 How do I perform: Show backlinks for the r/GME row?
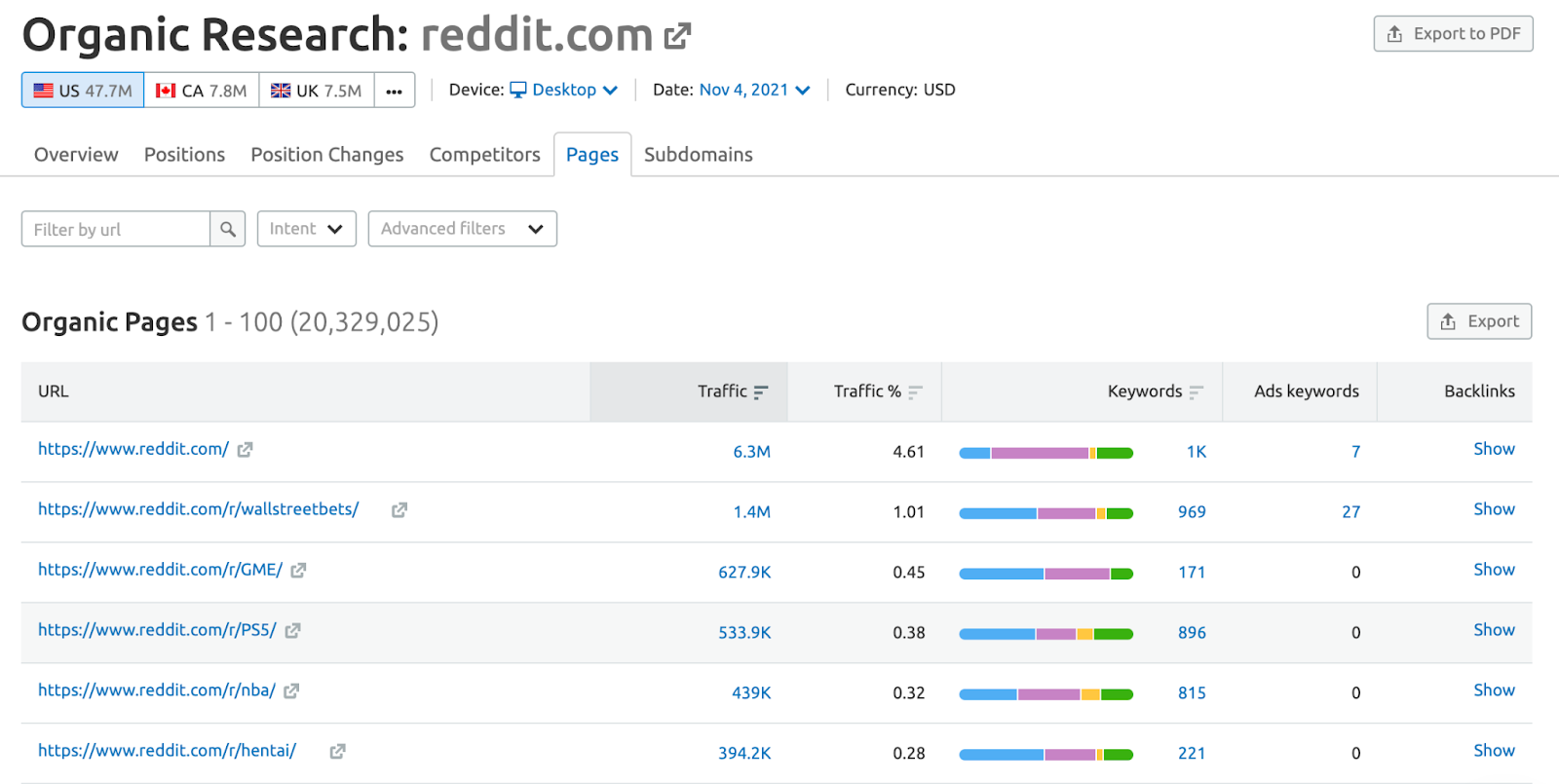coord(1494,570)
